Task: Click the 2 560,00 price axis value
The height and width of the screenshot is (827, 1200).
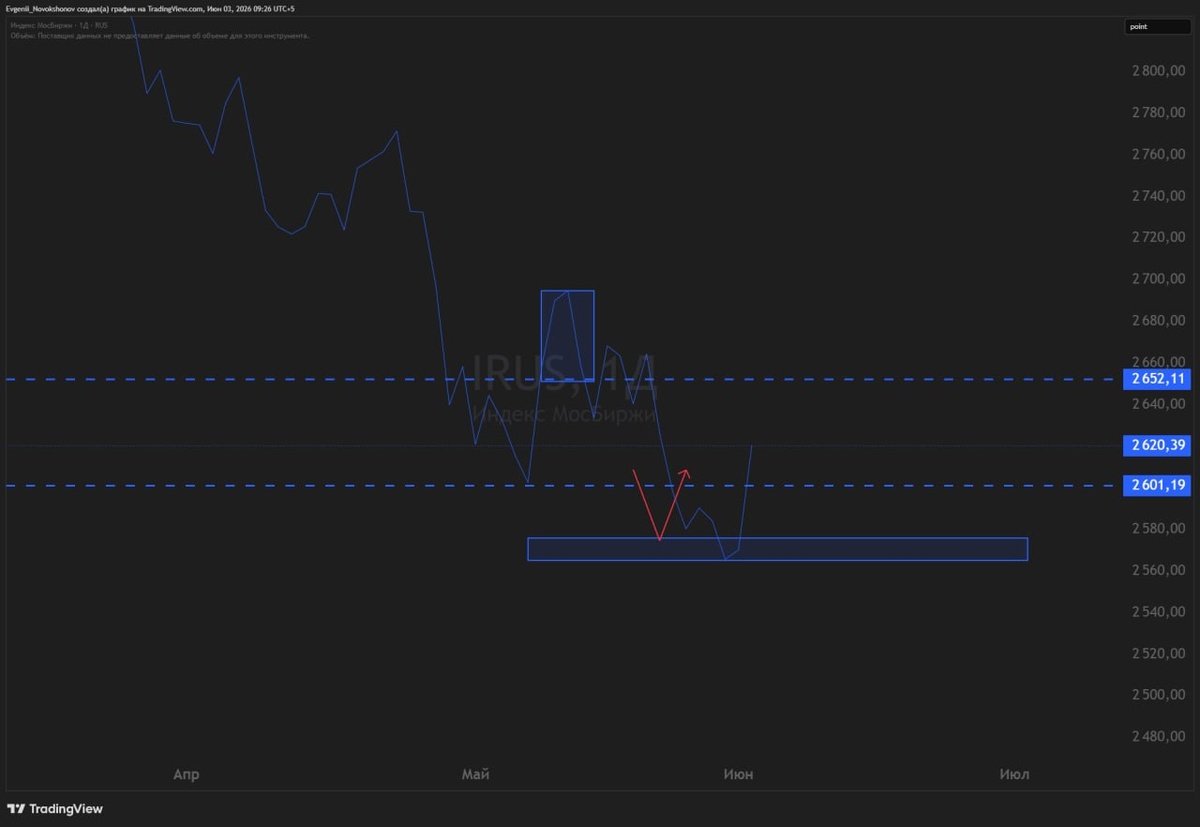Action: (x=1159, y=570)
